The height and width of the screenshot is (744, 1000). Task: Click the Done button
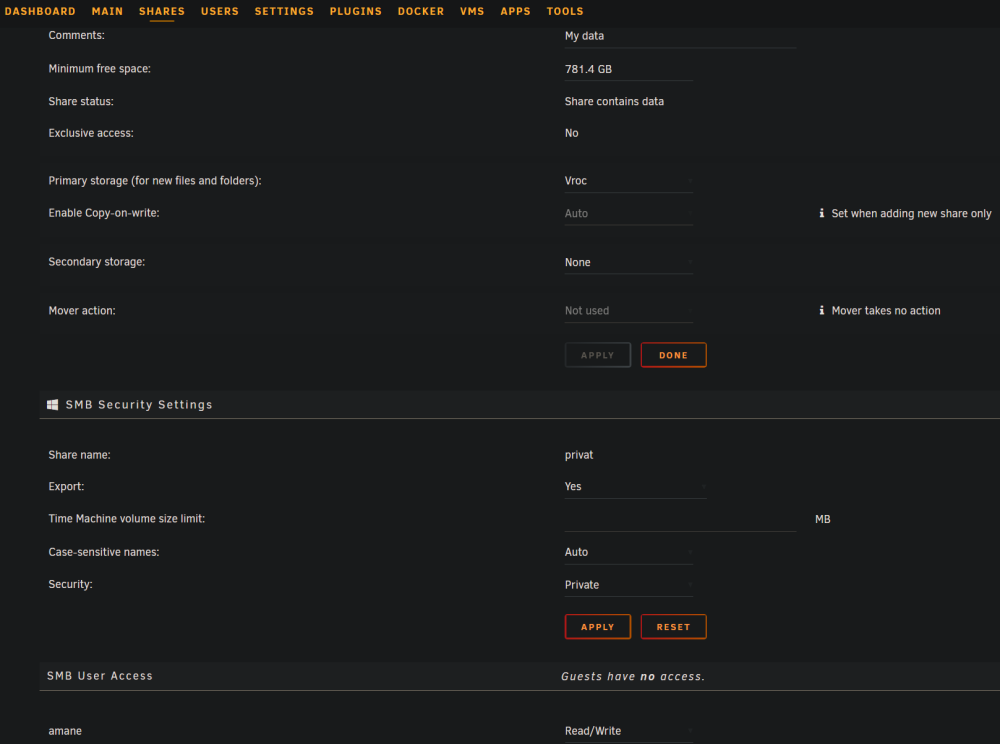click(x=673, y=355)
